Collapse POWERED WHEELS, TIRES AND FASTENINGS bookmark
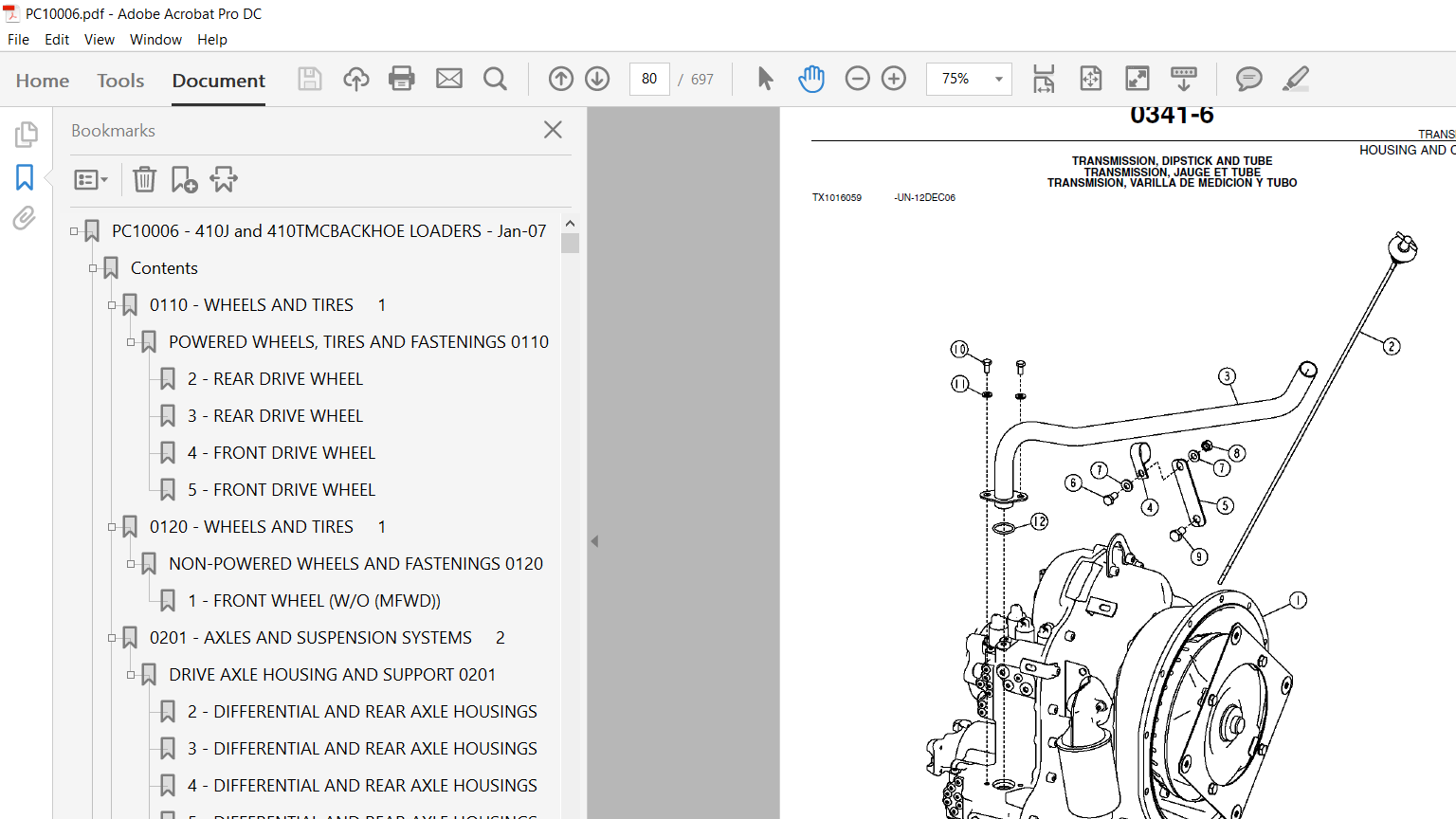Viewport: 1456px width, 819px height. click(131, 342)
